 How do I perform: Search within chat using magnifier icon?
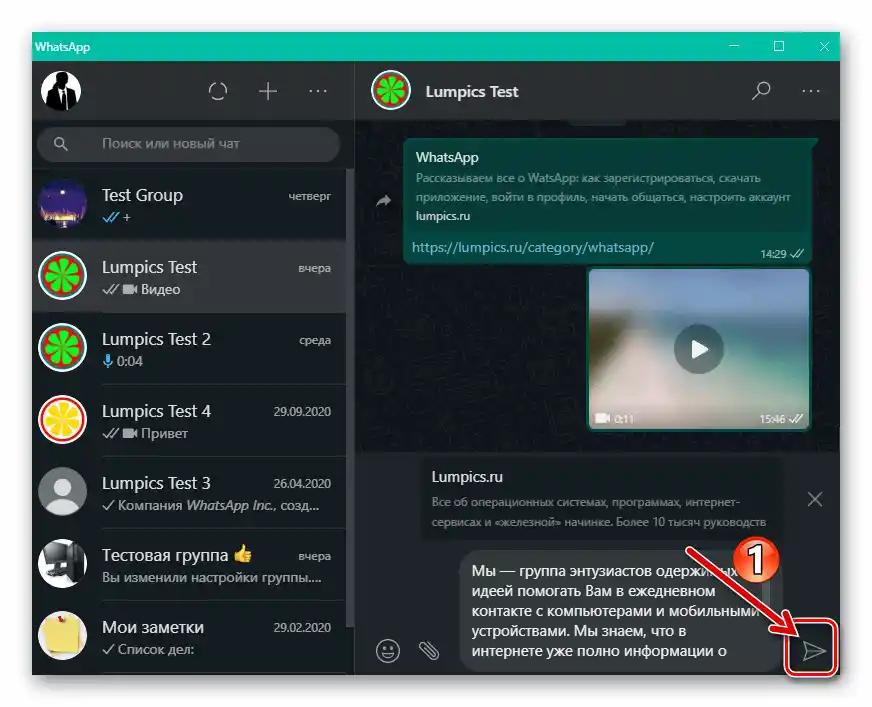[x=761, y=91]
